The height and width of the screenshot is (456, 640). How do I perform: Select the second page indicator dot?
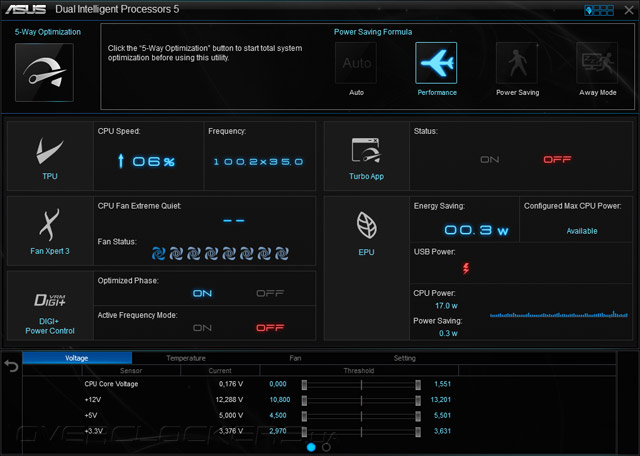(x=326, y=447)
